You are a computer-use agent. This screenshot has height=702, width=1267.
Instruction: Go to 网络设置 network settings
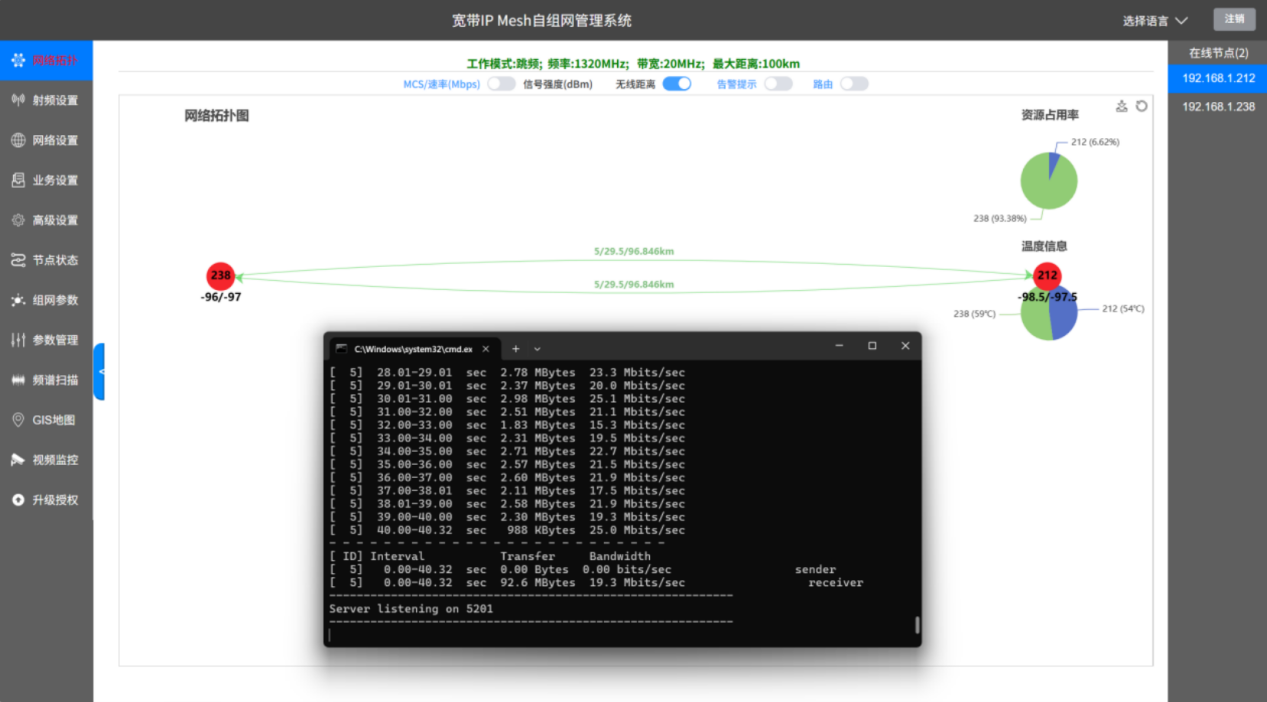pos(46,140)
